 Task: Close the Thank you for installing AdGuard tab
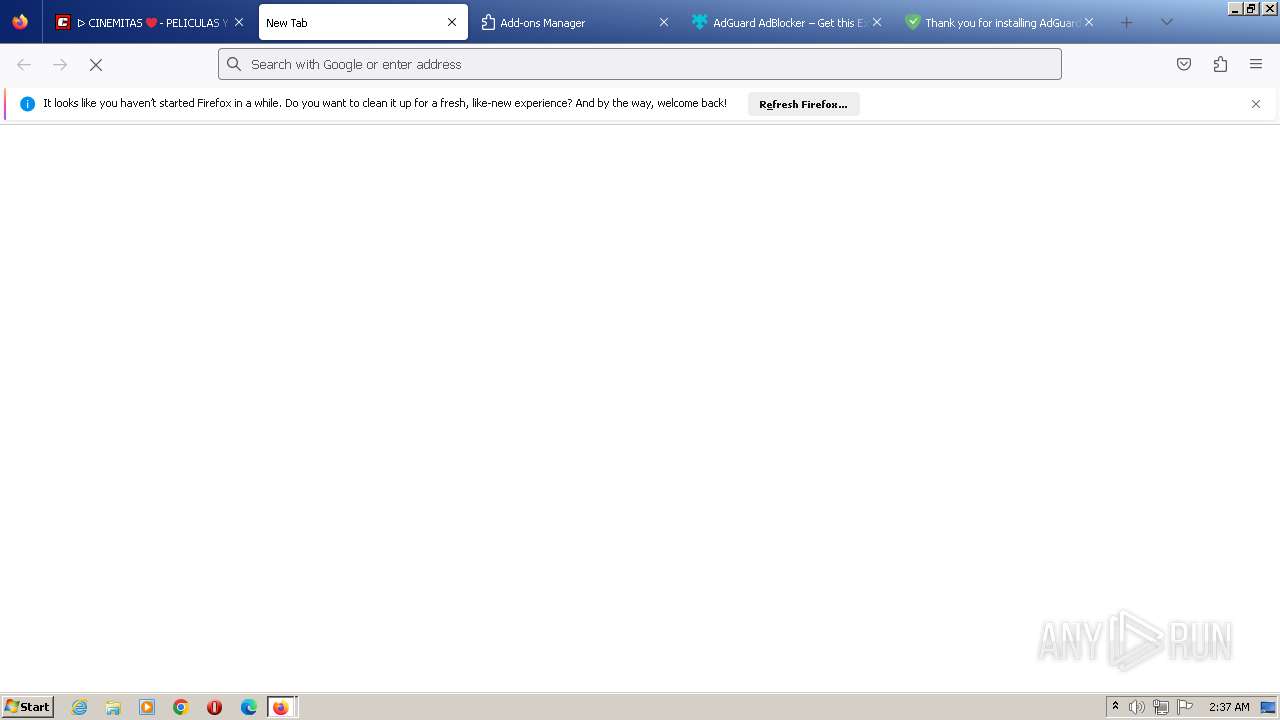coord(1089,22)
